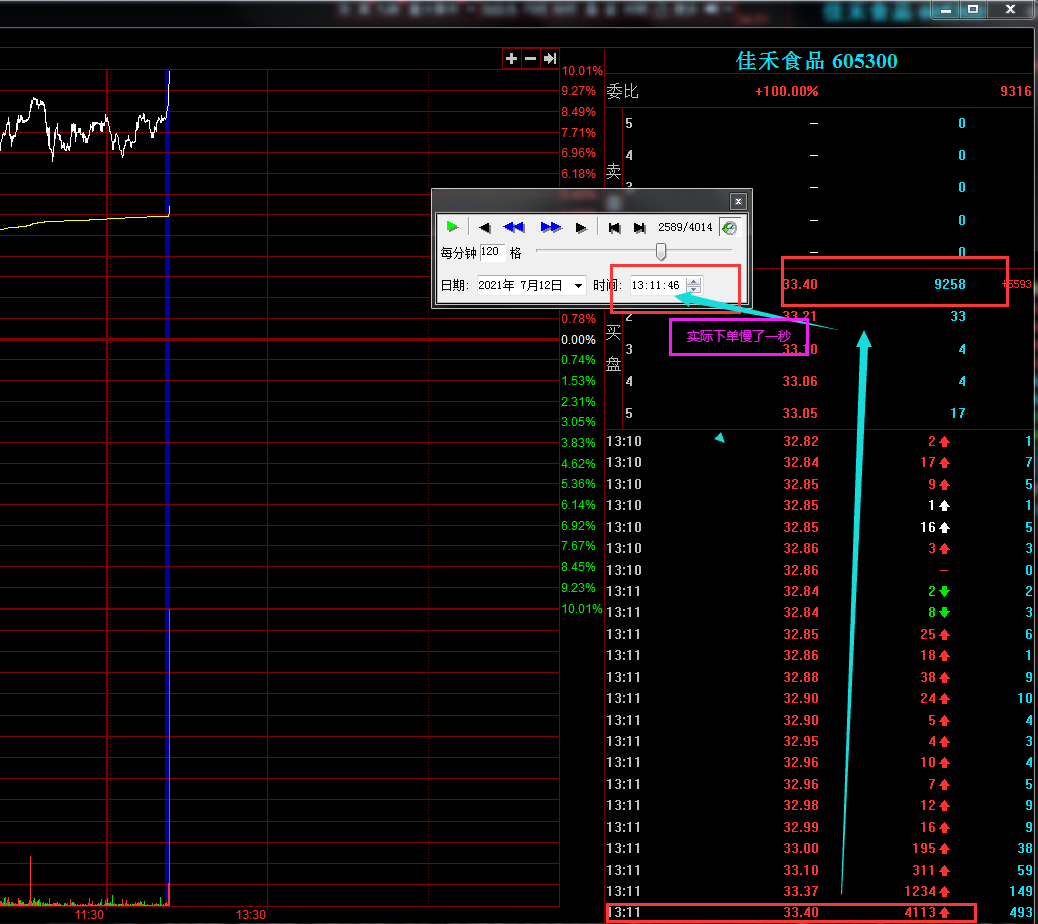Jump to the last tick of the replay
The width and height of the screenshot is (1038, 924).
point(639,228)
